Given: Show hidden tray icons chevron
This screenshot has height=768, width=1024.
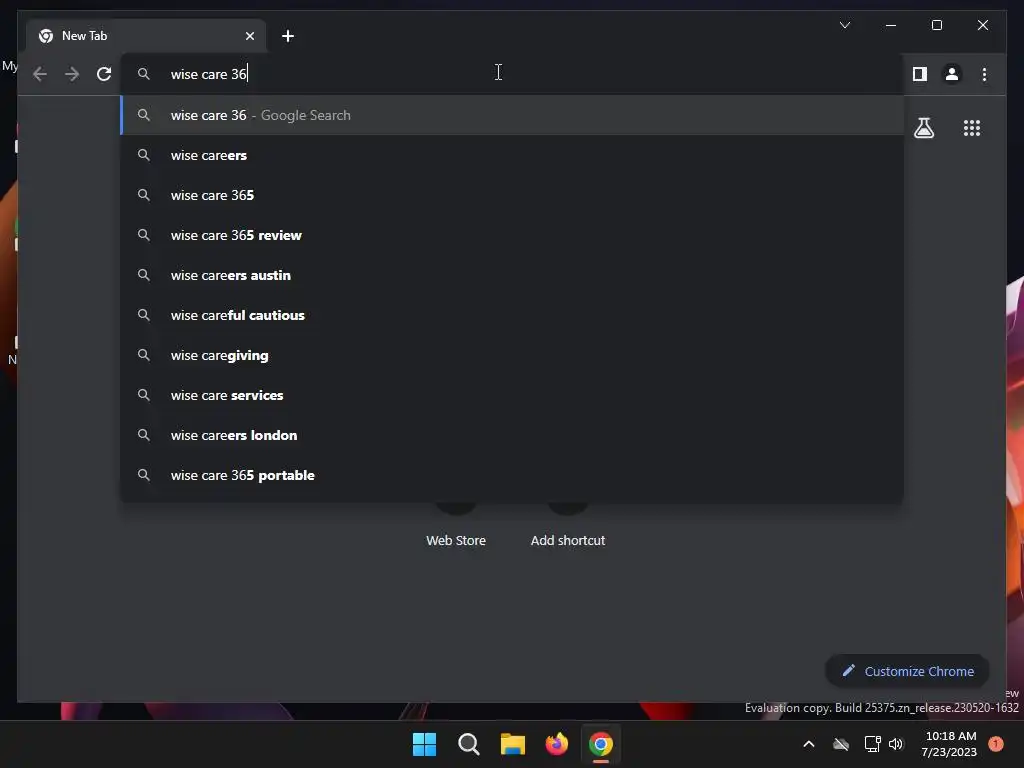Looking at the screenshot, I should pos(808,744).
